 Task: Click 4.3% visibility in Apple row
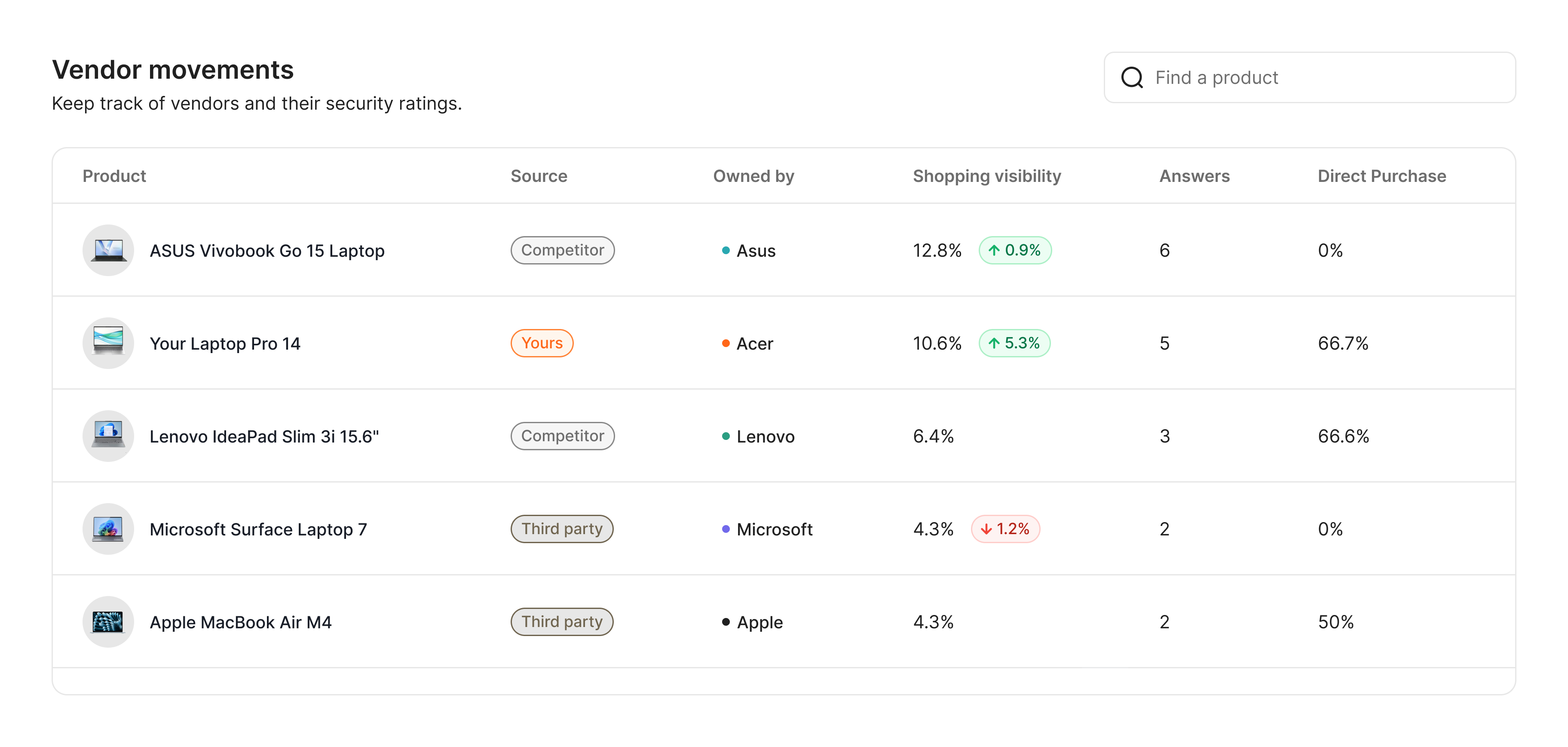[x=933, y=621]
